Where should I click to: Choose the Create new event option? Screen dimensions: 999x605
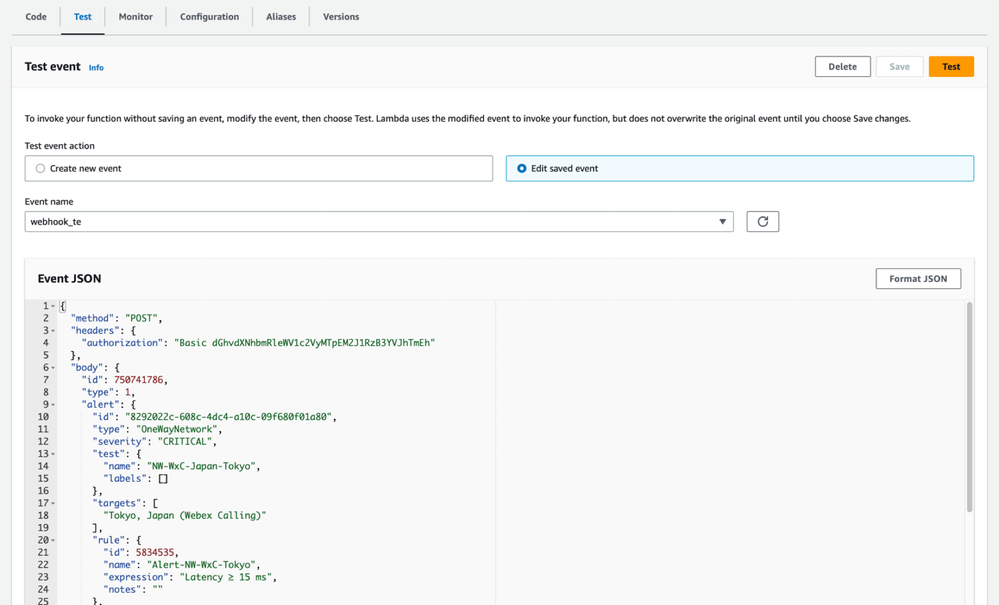pyautogui.click(x=259, y=168)
